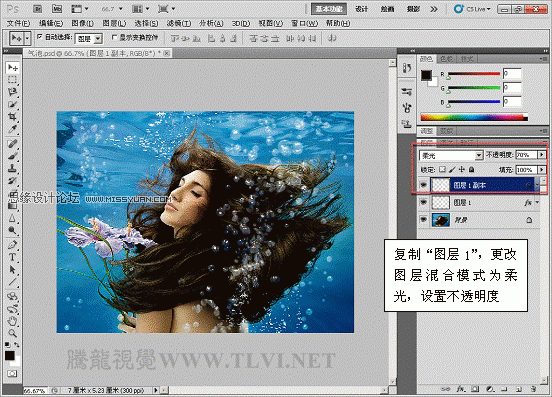Screen dimensions: 552x397
Task: Launch Bridge from the application bar
Action: click(38, 9)
